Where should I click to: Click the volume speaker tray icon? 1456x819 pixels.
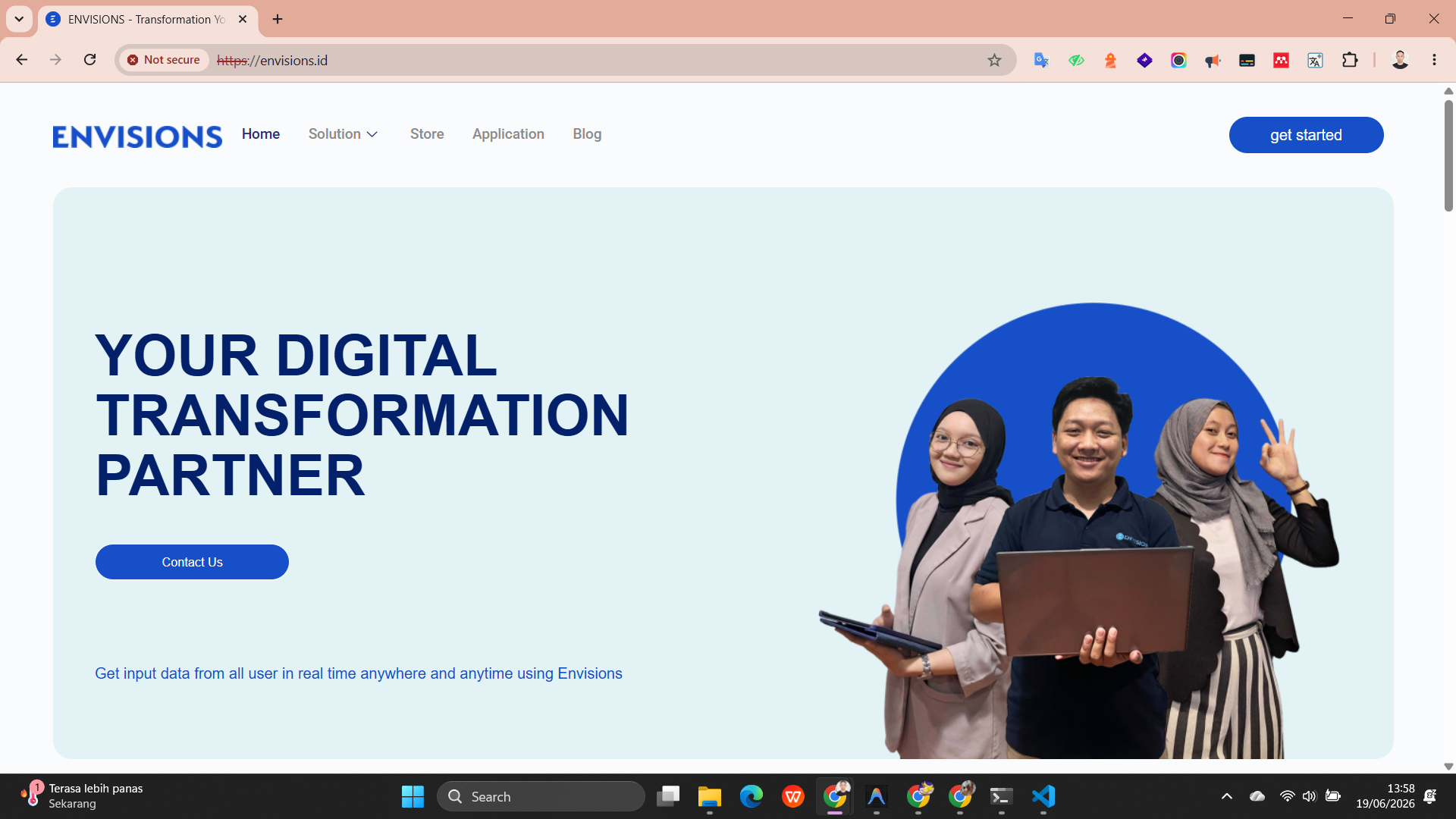(1310, 796)
